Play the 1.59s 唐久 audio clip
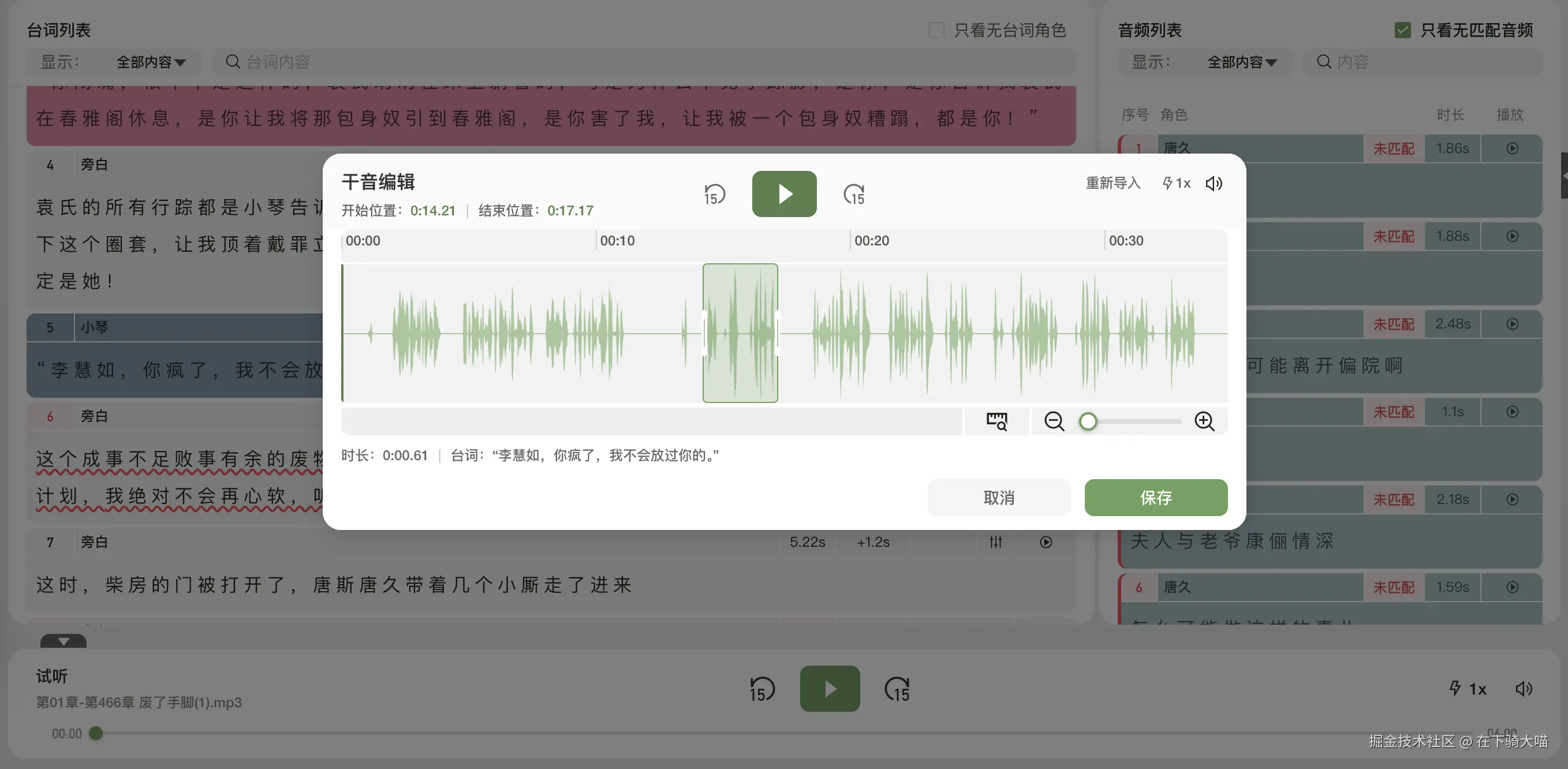The image size is (1568, 769). [1512, 587]
